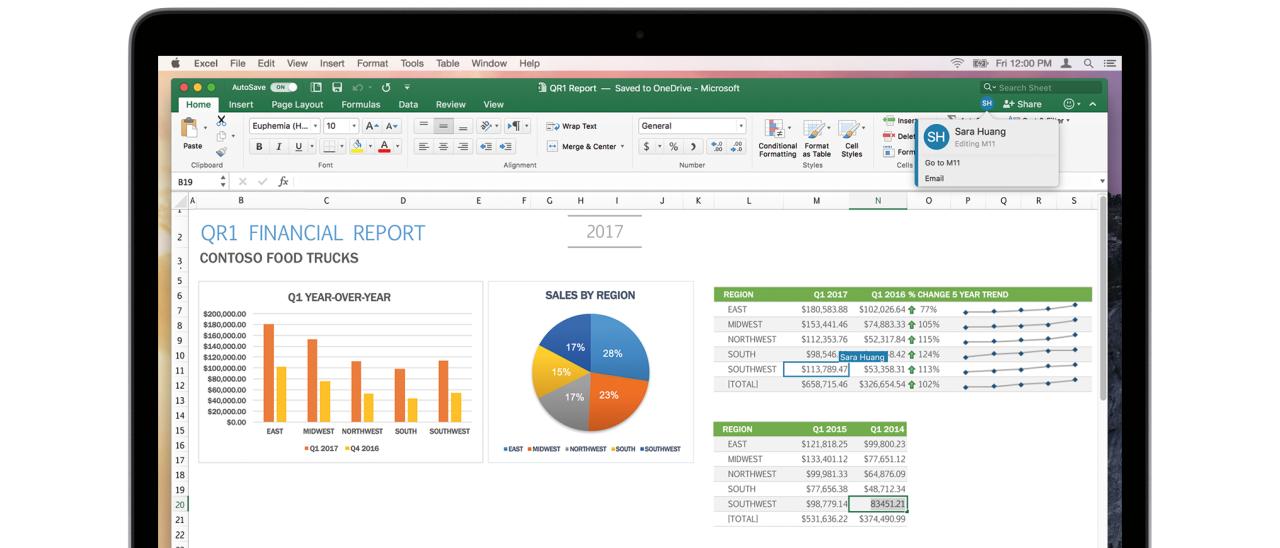Open the font size 10 dropdown
The width and height of the screenshot is (1280, 548).
point(354,126)
